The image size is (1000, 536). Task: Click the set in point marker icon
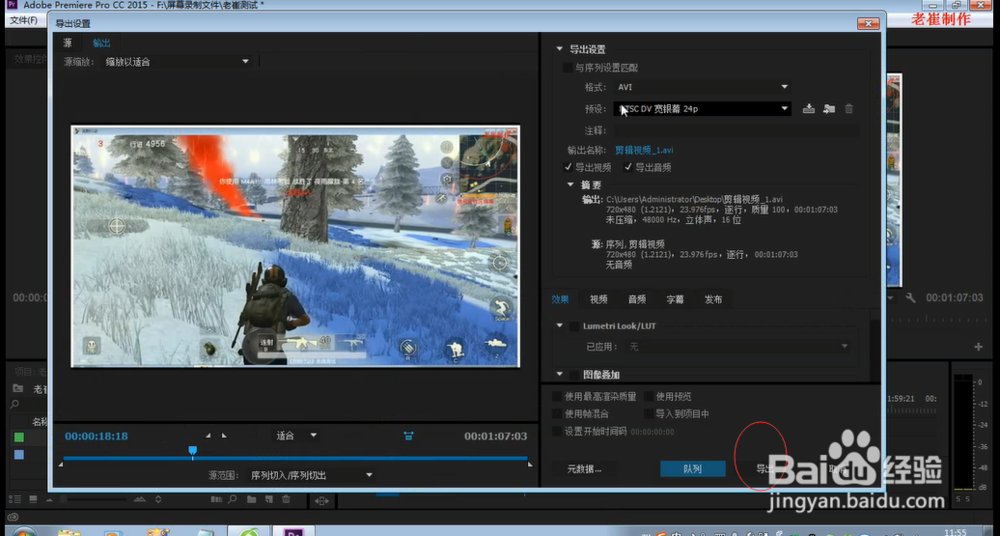(x=208, y=436)
